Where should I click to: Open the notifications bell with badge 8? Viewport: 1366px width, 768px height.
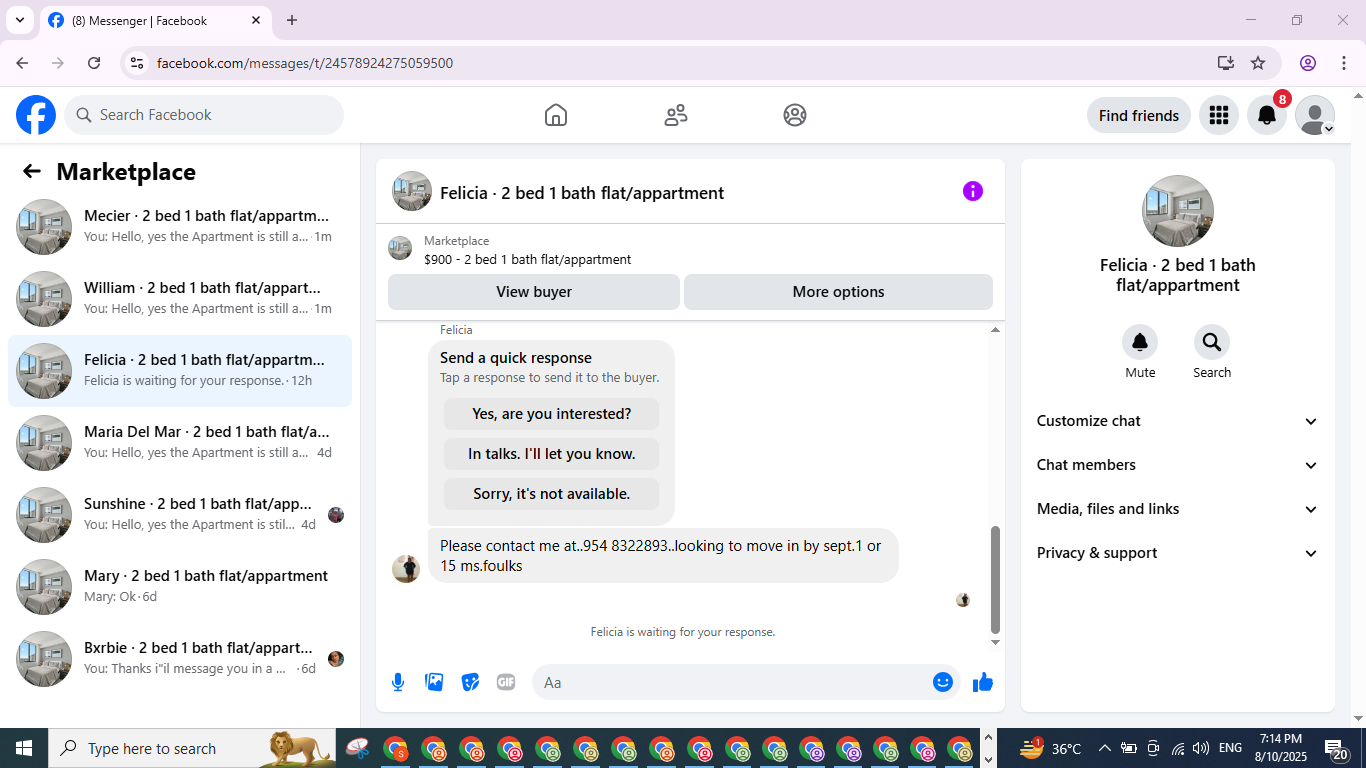pos(1267,115)
